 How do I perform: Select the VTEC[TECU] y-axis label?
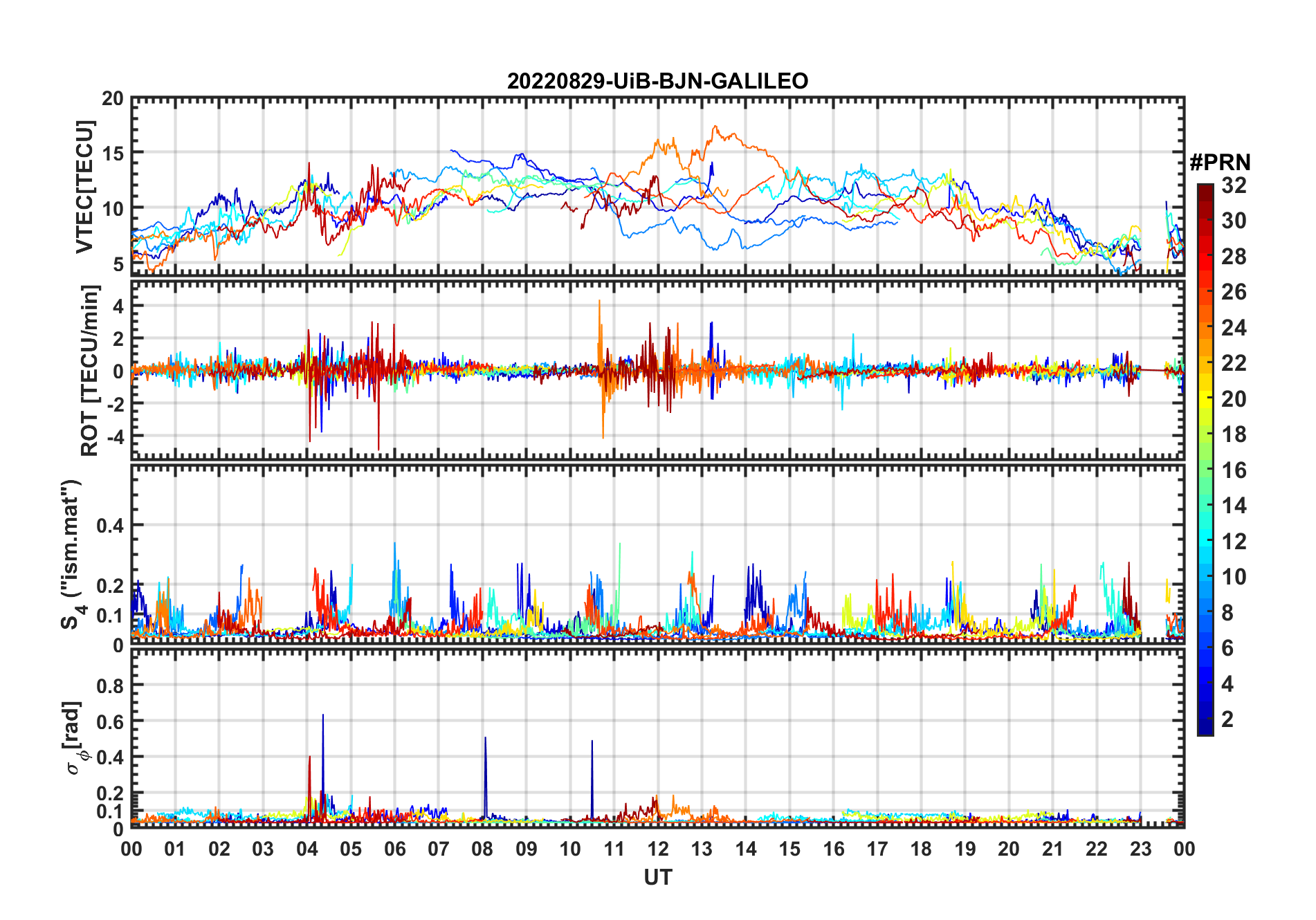click(x=84, y=187)
